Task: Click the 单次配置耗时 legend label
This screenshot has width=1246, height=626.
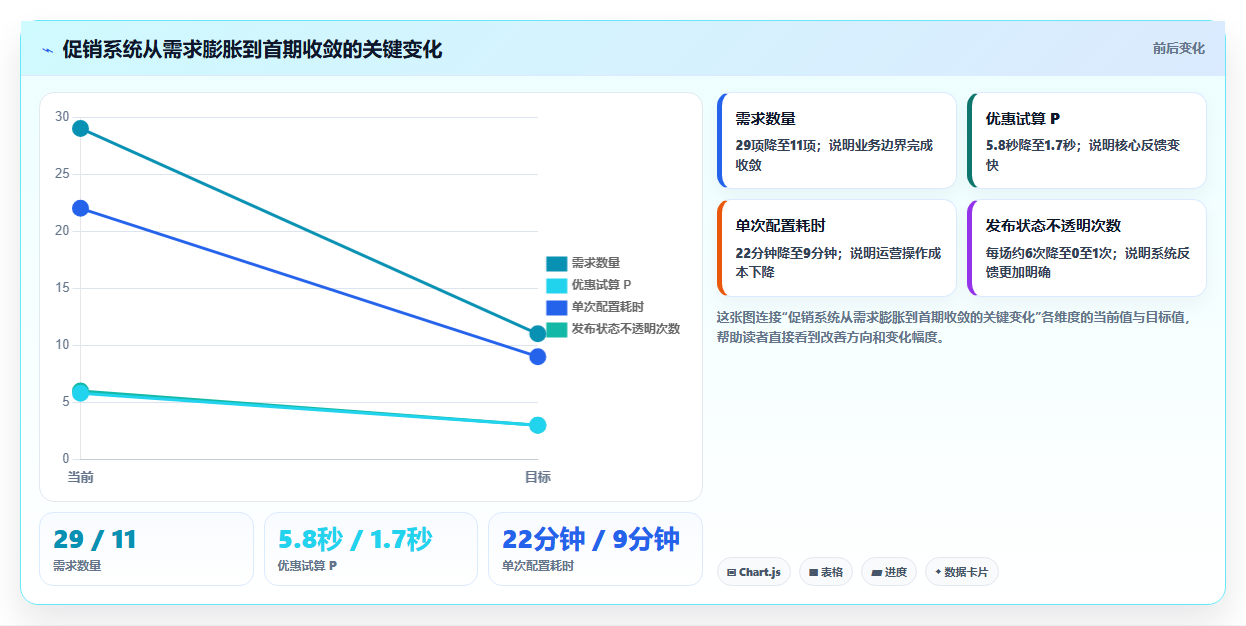Action: (608, 307)
